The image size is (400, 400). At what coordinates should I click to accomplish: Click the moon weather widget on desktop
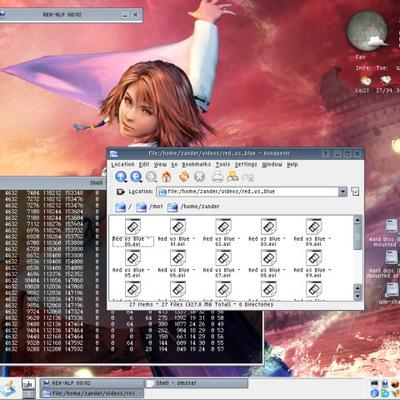pos(367,31)
